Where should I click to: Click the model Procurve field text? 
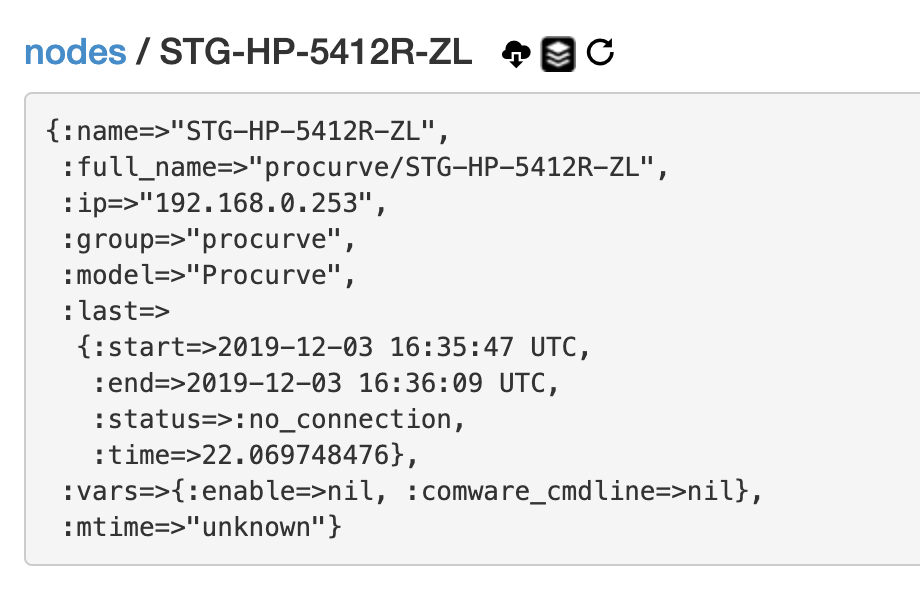[x=225, y=275]
